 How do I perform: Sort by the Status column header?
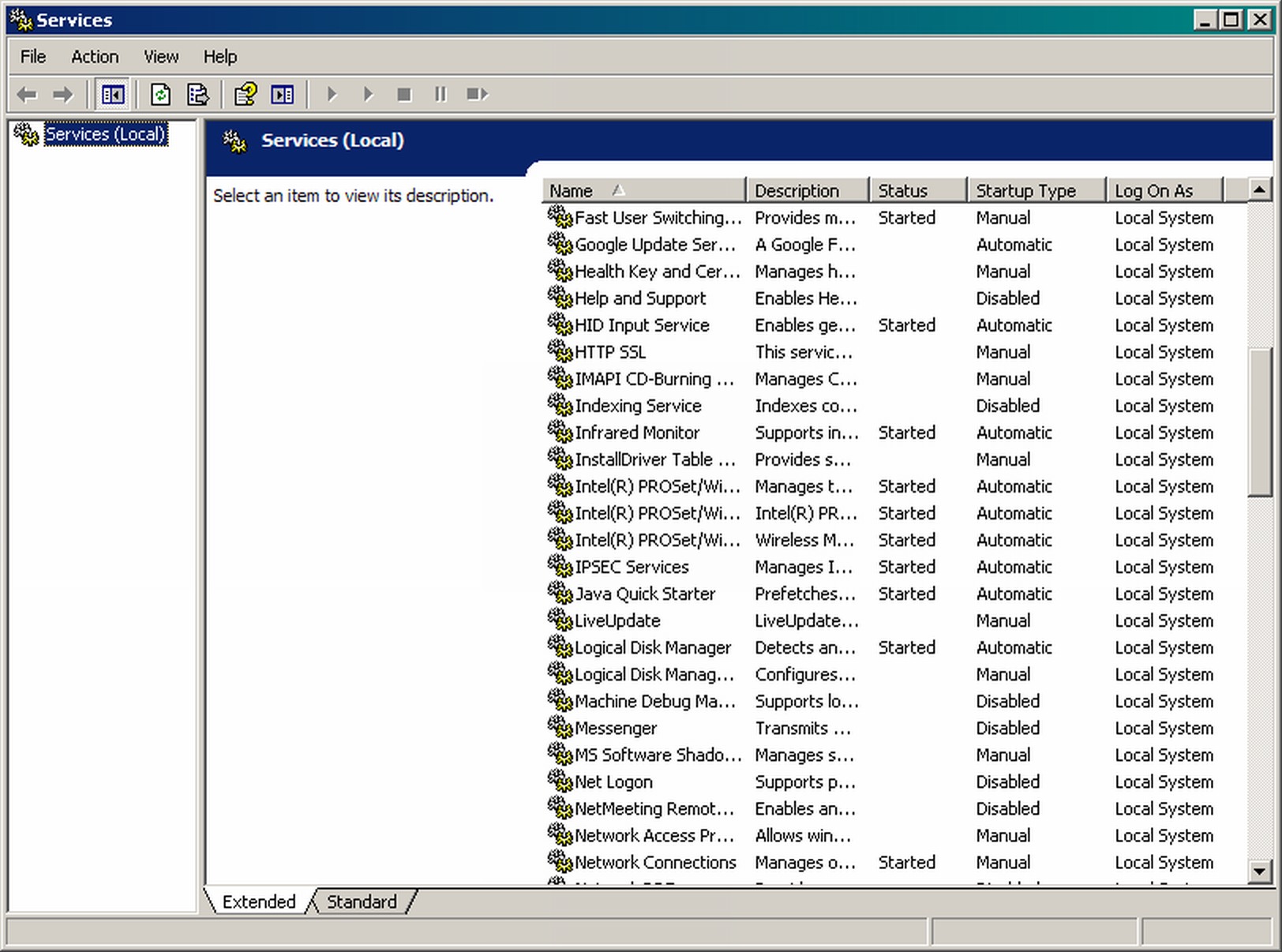point(916,190)
